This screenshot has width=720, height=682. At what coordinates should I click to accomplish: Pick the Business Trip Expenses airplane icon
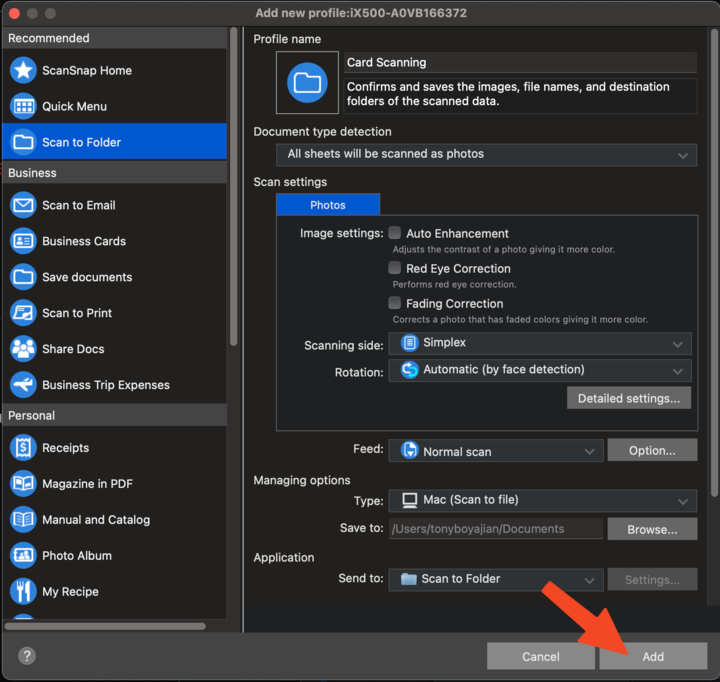23,384
